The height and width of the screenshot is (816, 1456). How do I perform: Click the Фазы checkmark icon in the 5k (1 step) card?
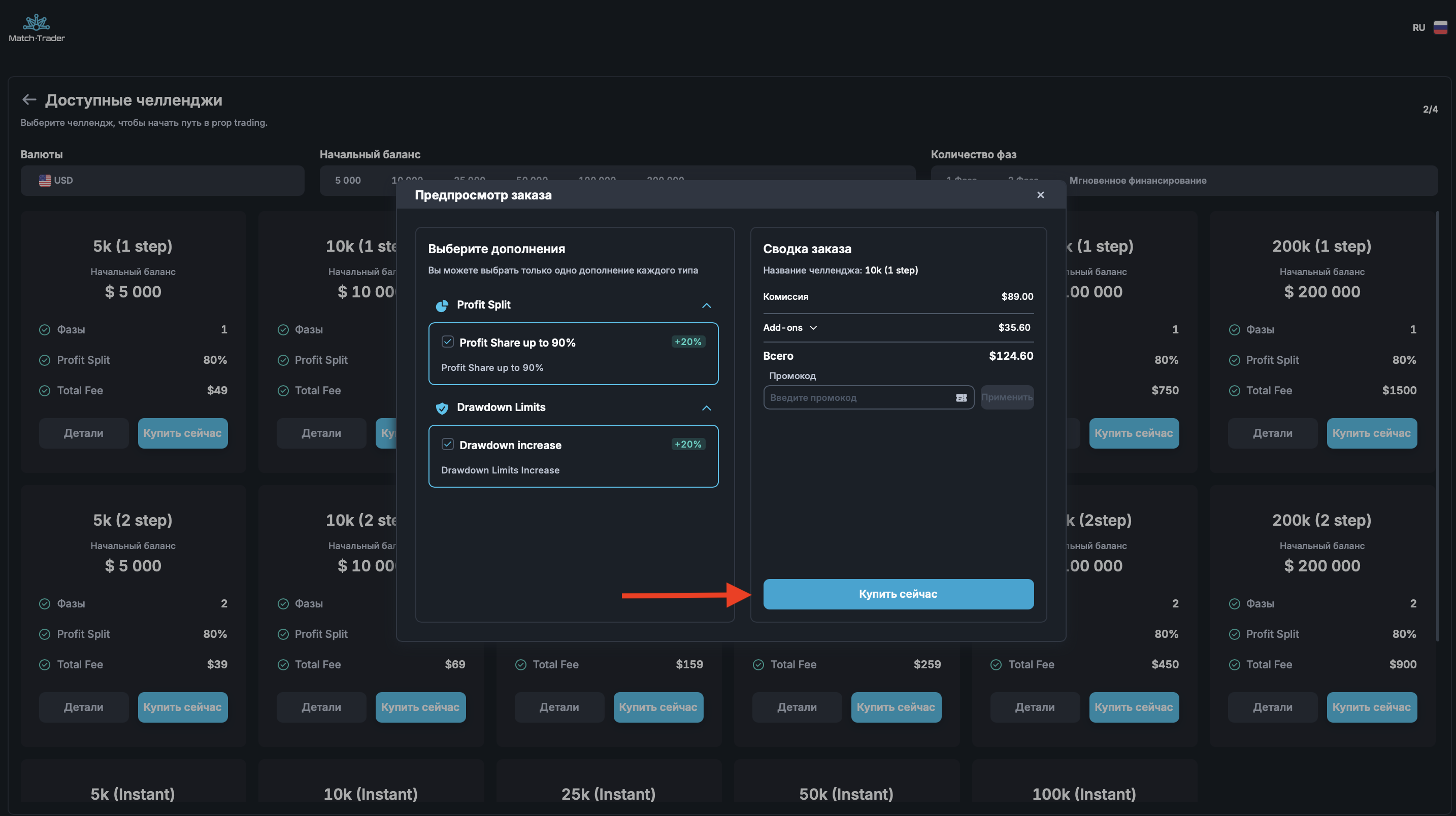tap(45, 330)
